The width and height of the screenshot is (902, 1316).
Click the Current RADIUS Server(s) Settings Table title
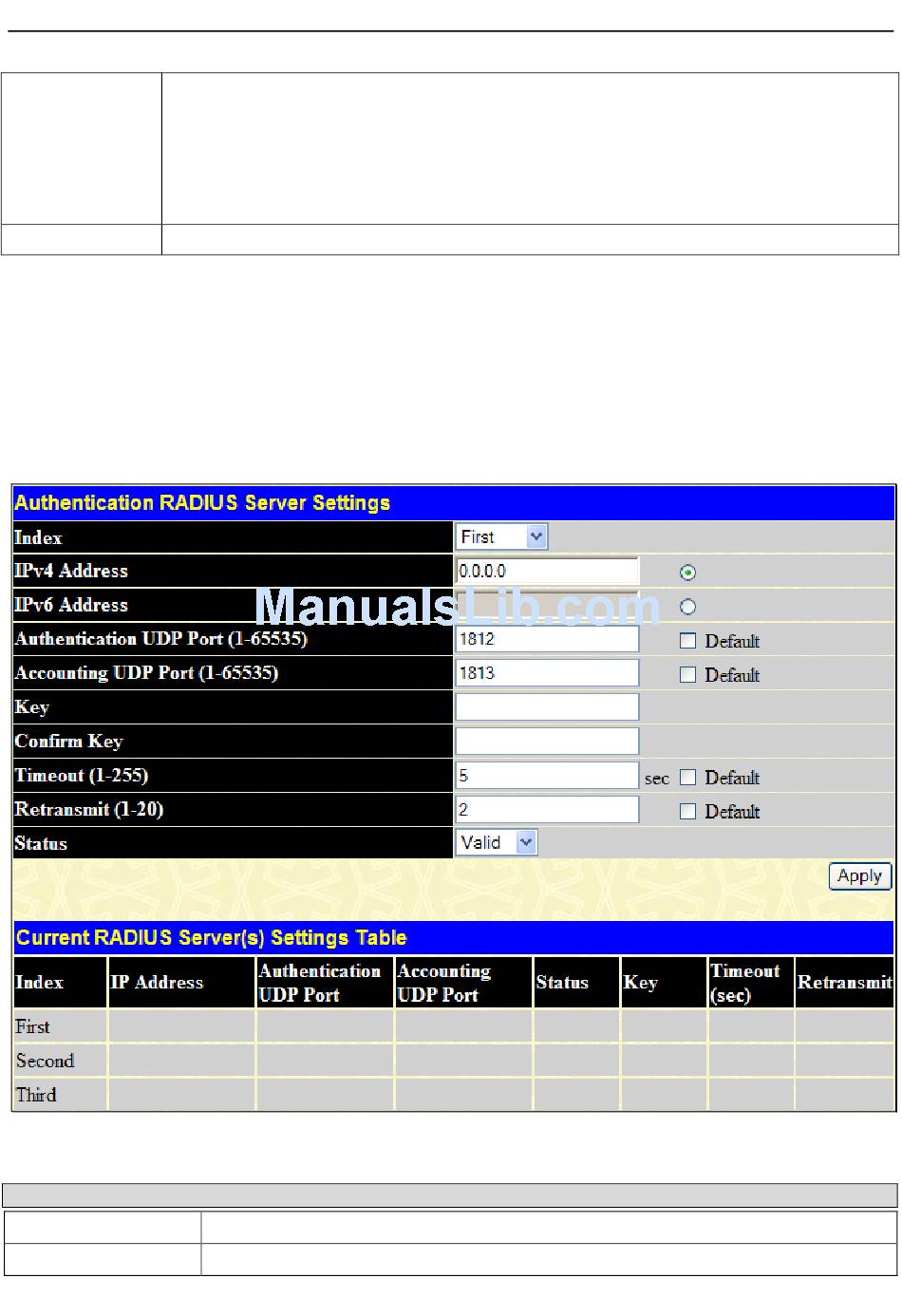pos(211,938)
